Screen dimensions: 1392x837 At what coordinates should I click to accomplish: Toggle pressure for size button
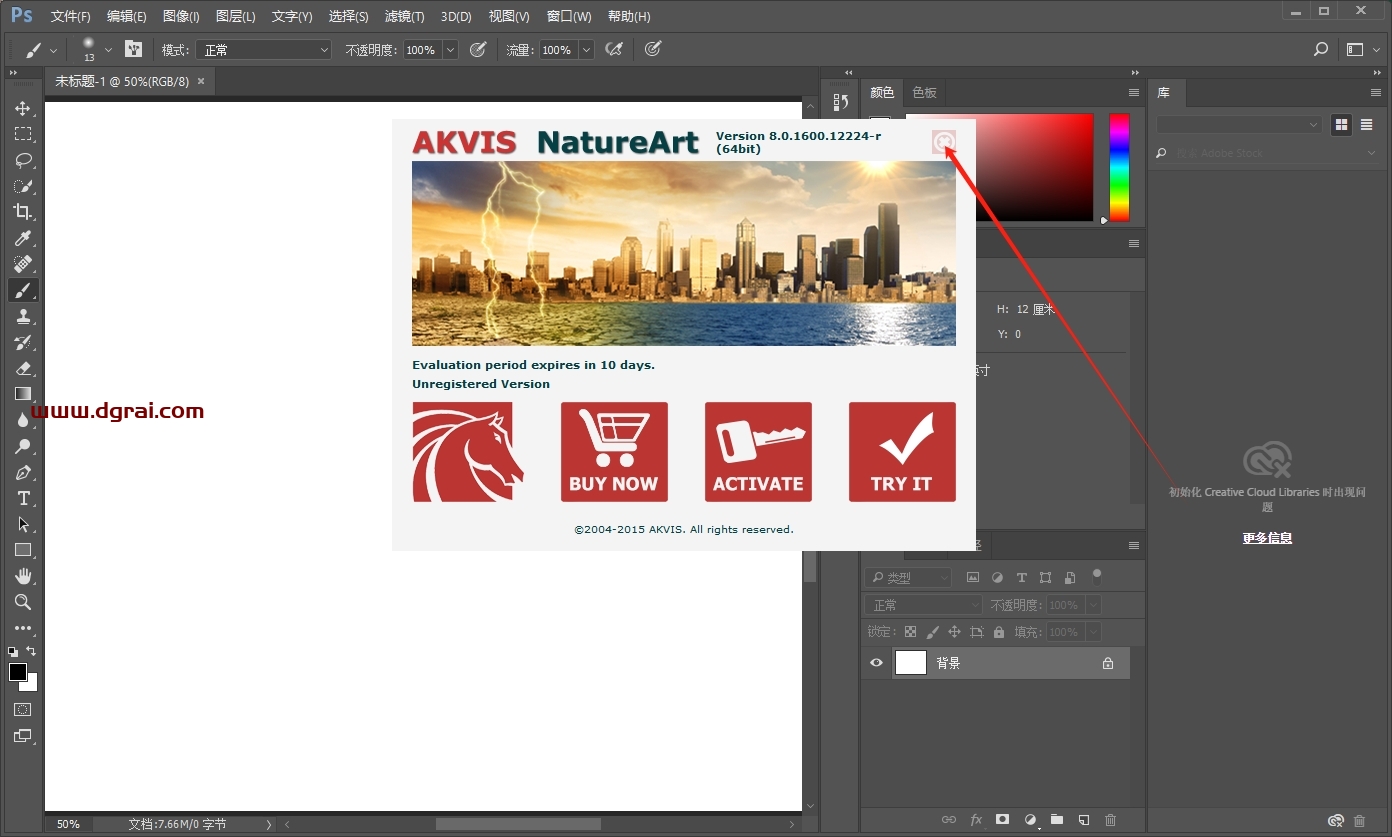click(x=653, y=49)
